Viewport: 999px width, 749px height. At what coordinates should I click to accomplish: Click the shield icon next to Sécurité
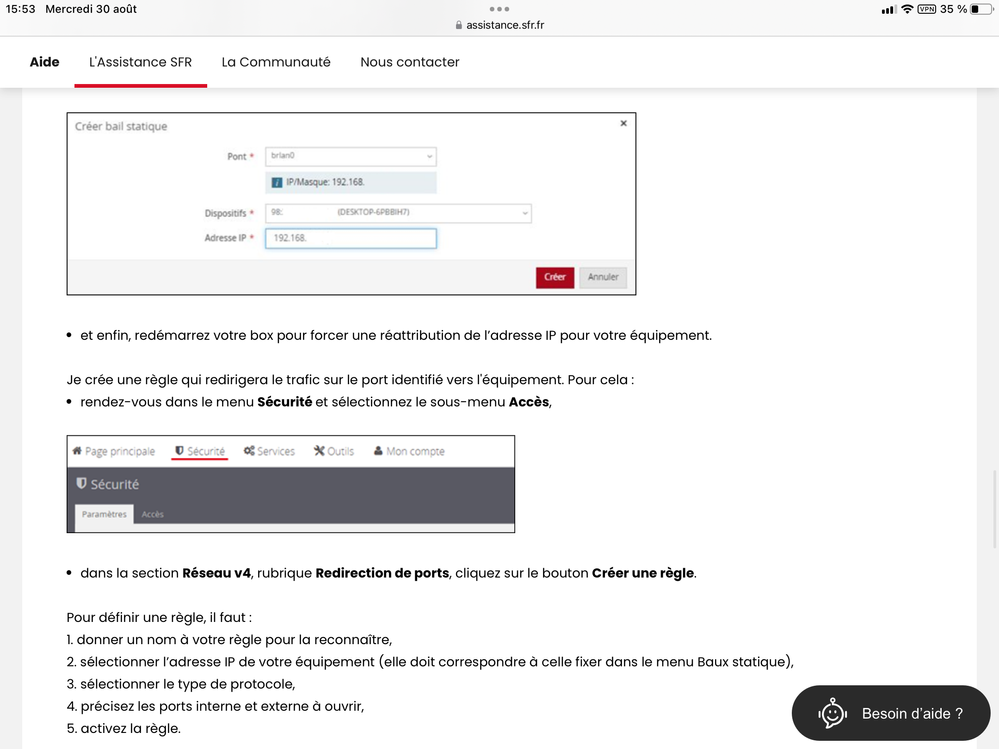[179, 451]
